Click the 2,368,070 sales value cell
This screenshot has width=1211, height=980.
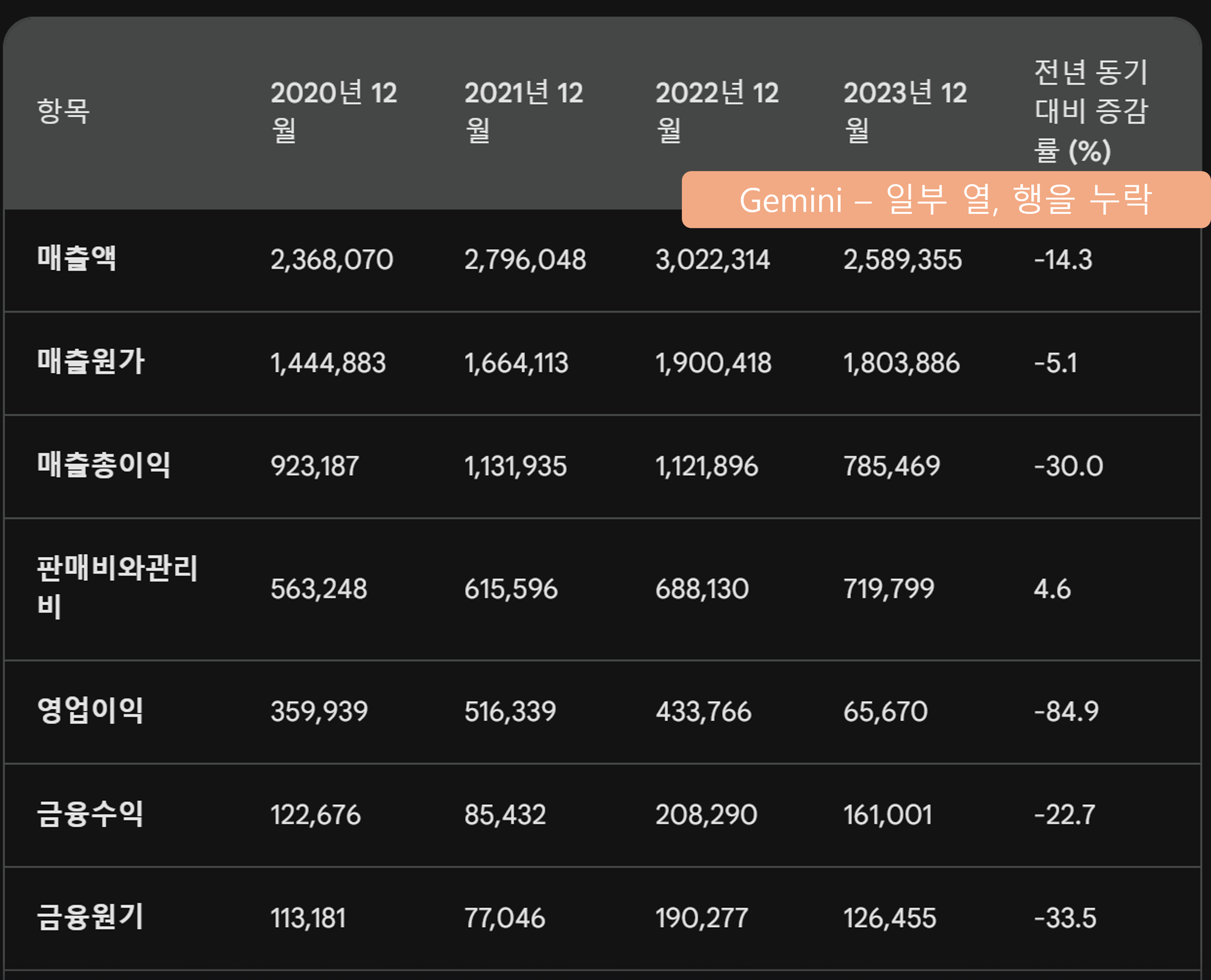[x=332, y=260]
